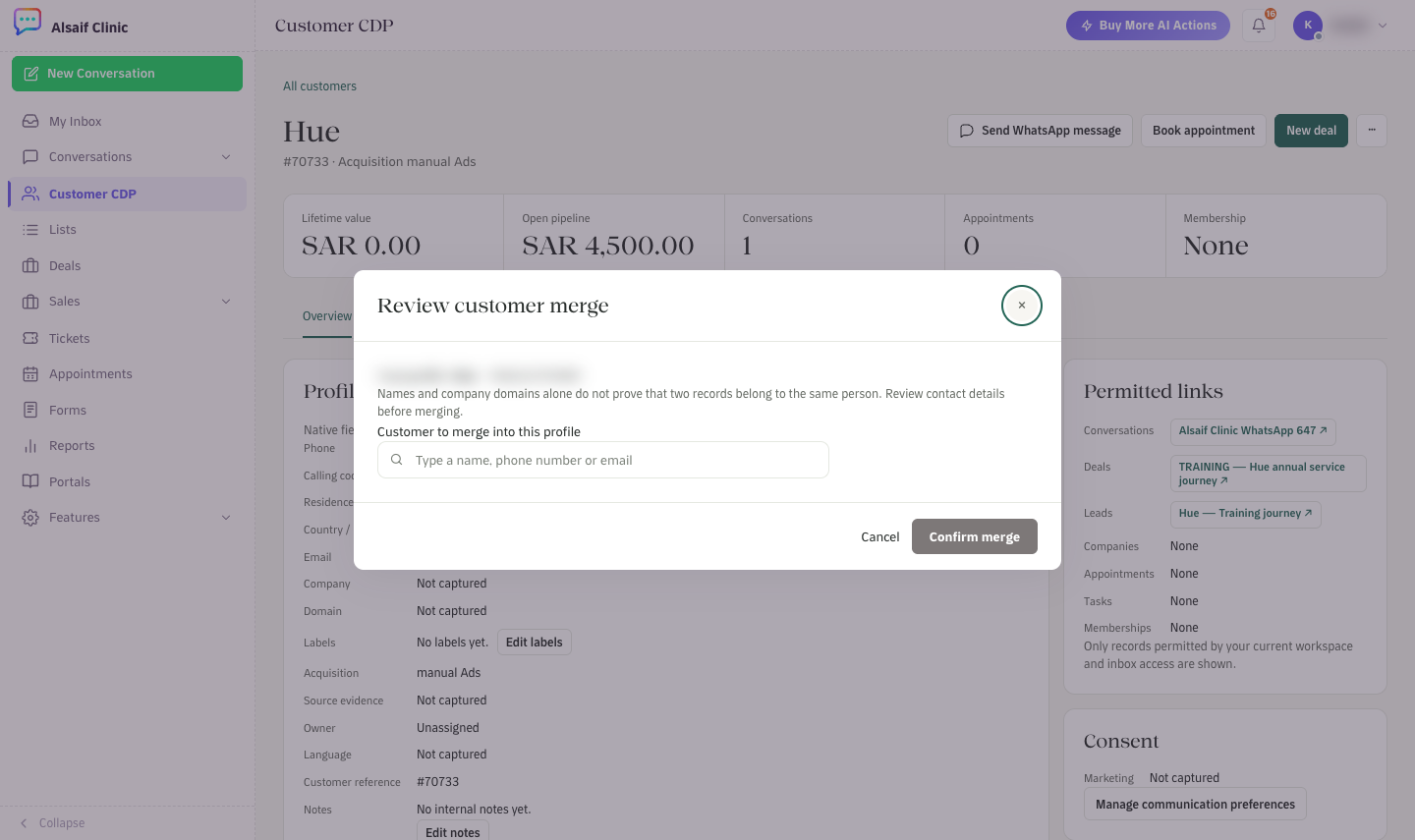This screenshot has height=840, width=1415.
Task: Click the search magnifier icon in merge field
Action: click(397, 460)
